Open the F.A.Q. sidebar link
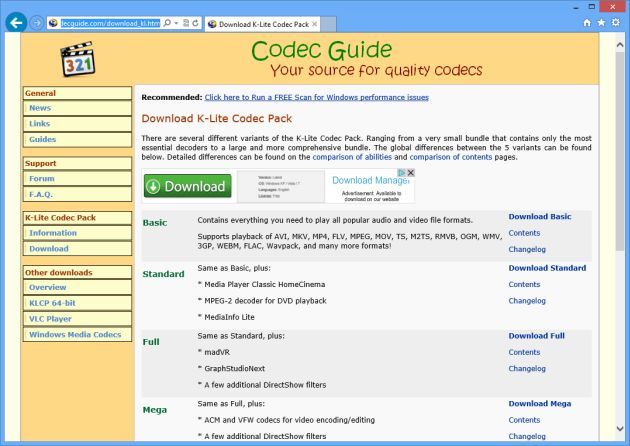This screenshot has width=630, height=446. [77, 194]
